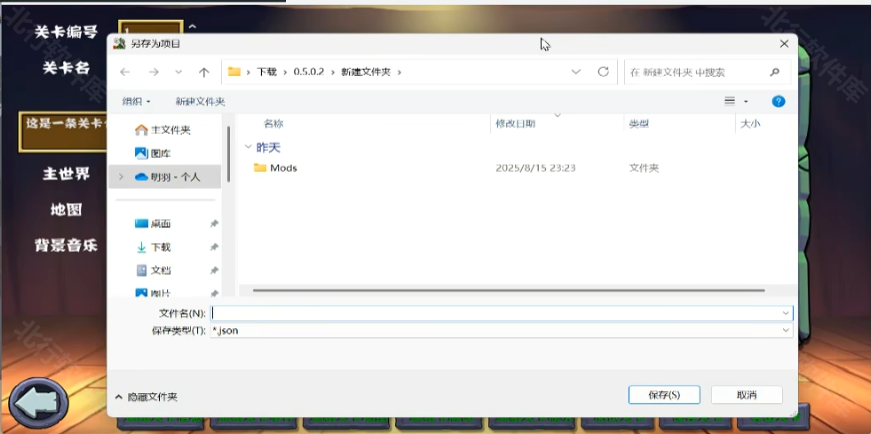Open 桌面 in the sidebar

[x=160, y=224]
